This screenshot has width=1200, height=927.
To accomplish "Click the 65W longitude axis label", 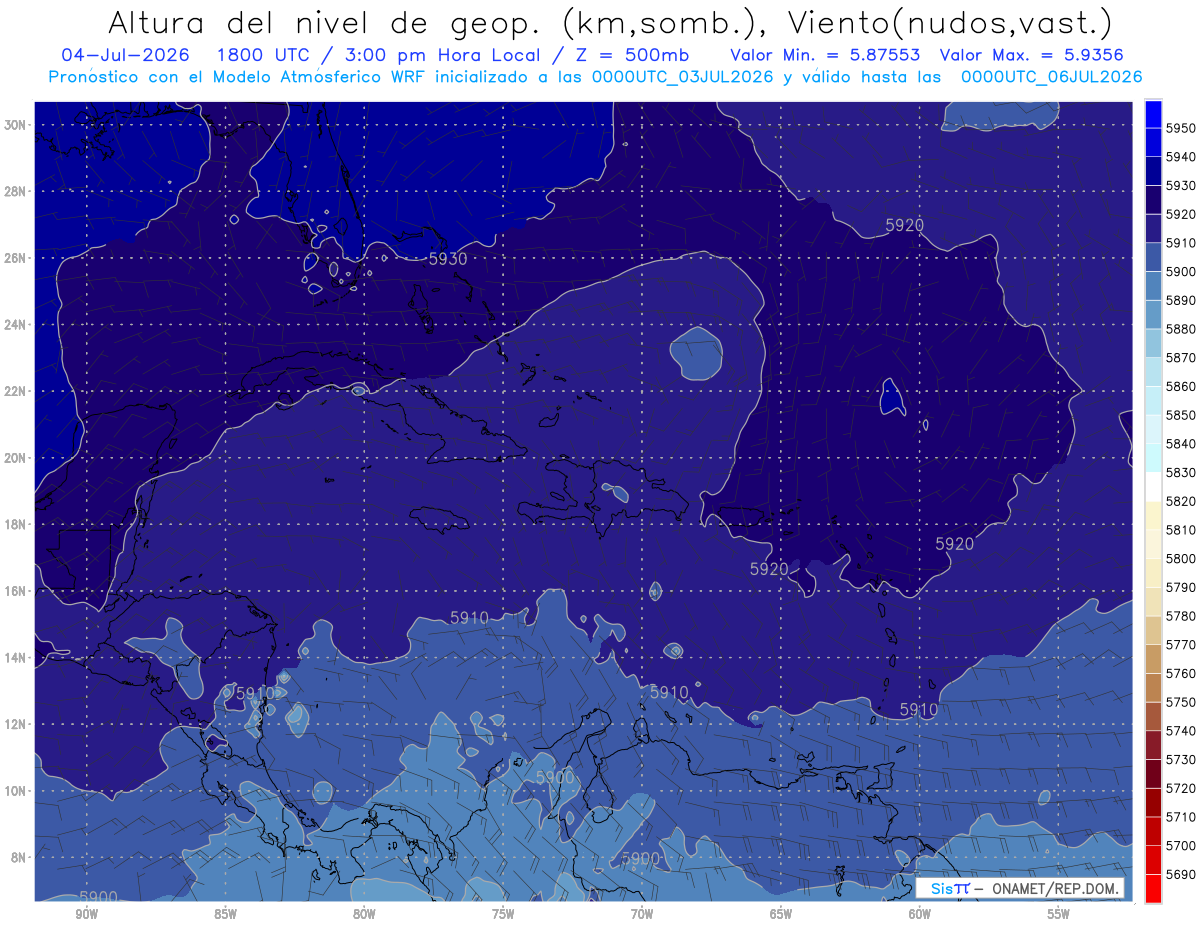I will 781,914.
